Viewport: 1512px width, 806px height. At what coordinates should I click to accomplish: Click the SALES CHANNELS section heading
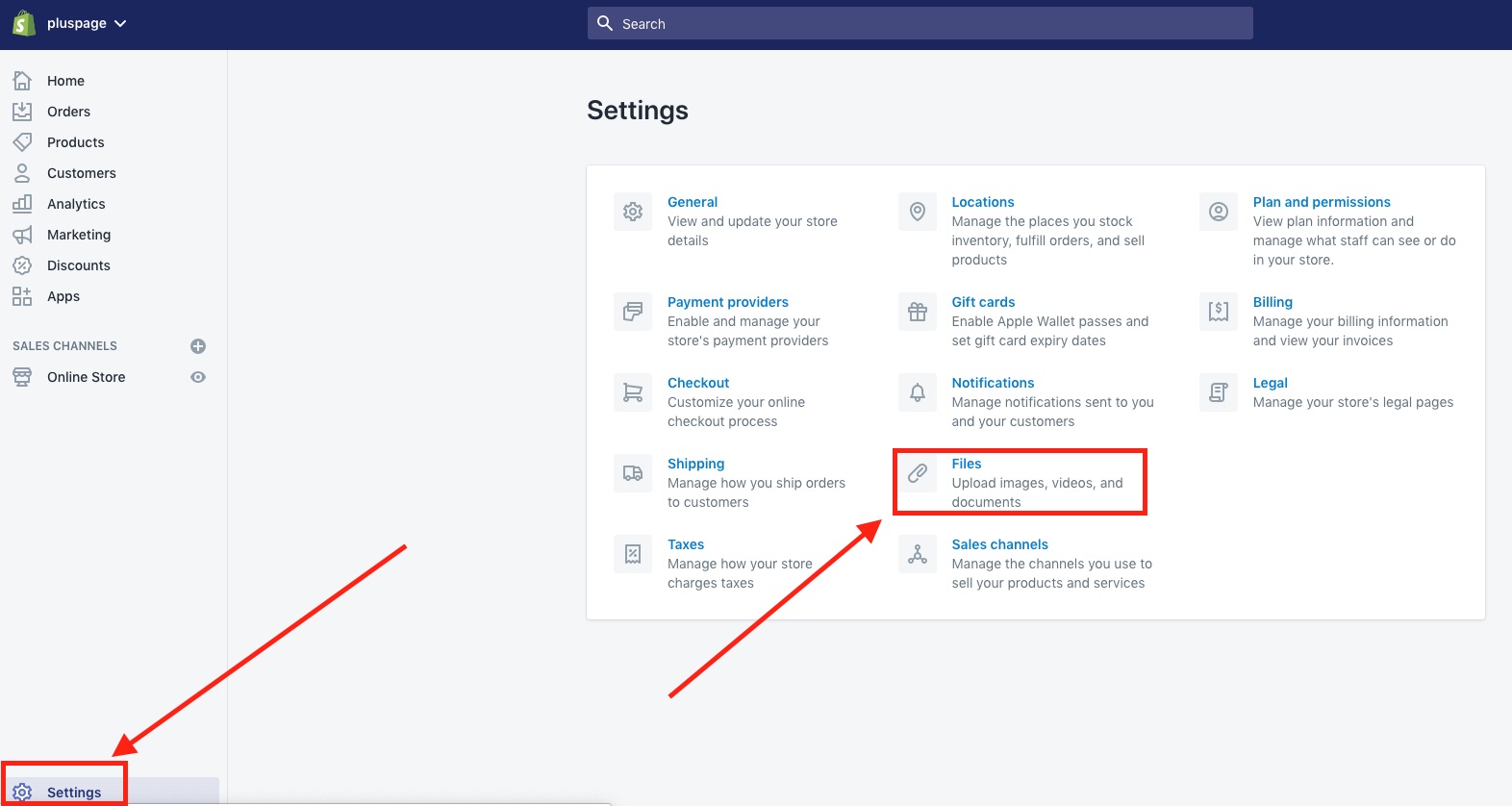click(64, 346)
